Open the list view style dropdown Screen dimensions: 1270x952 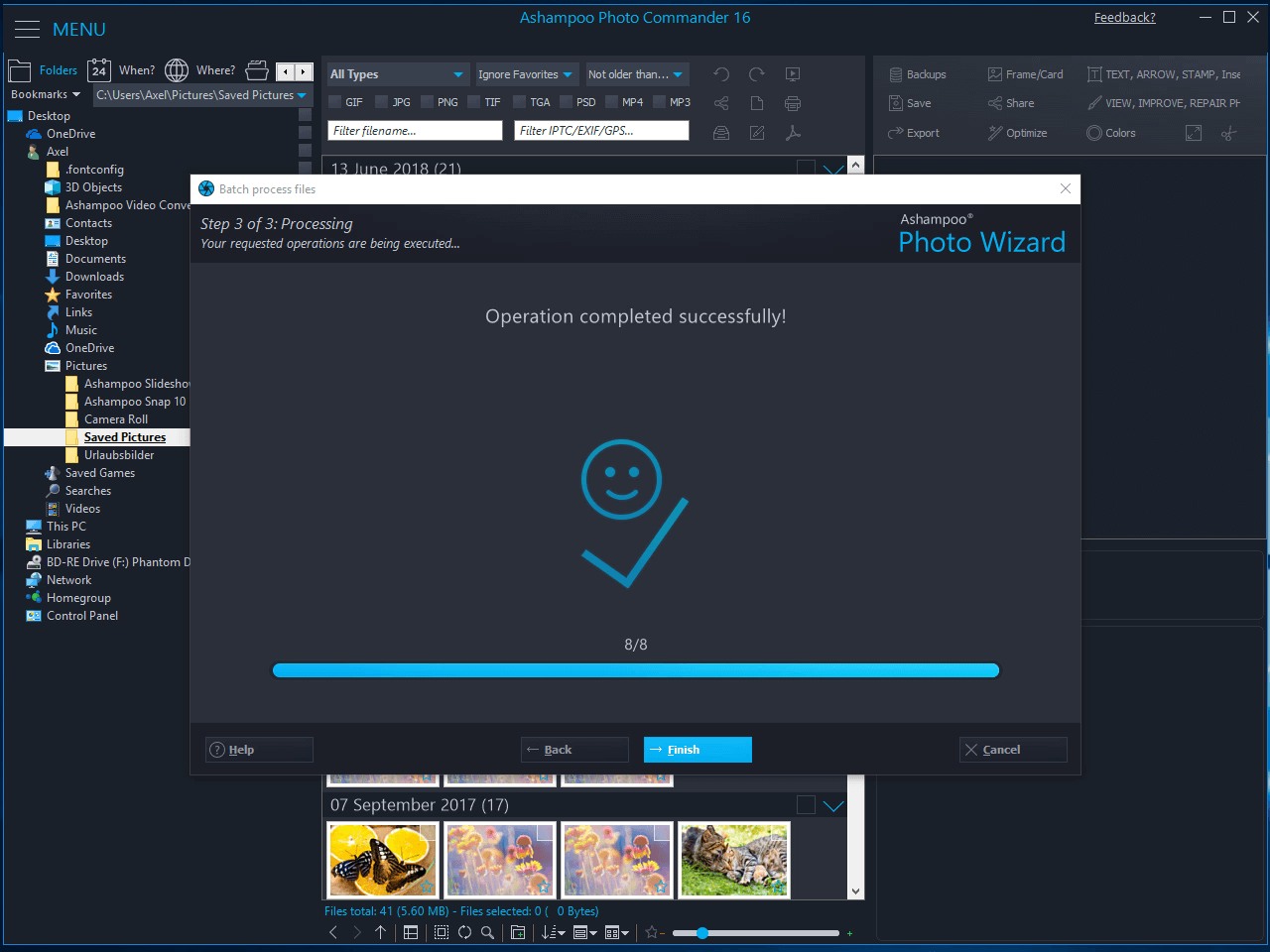585,932
